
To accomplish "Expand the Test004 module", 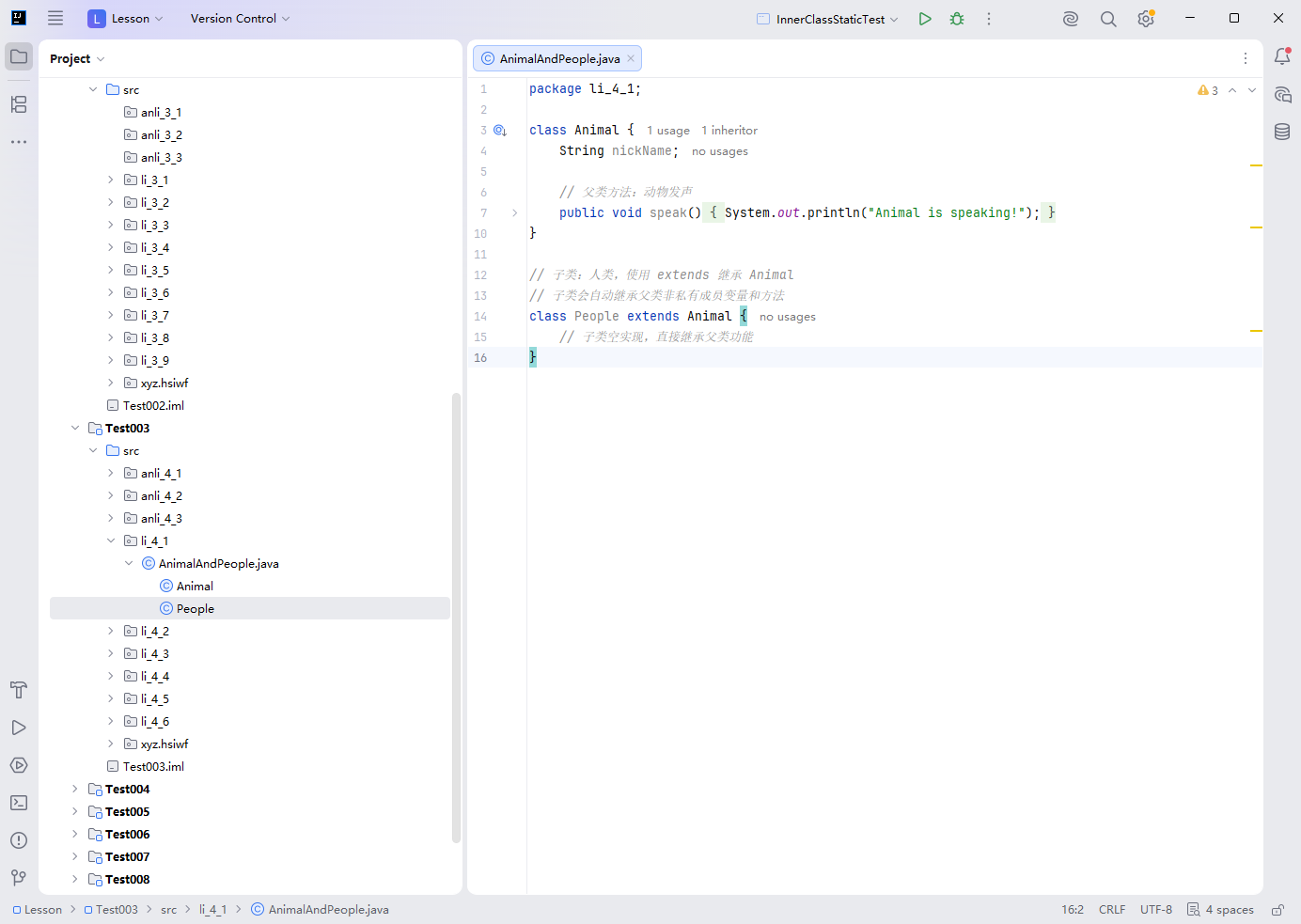I will [75, 789].
